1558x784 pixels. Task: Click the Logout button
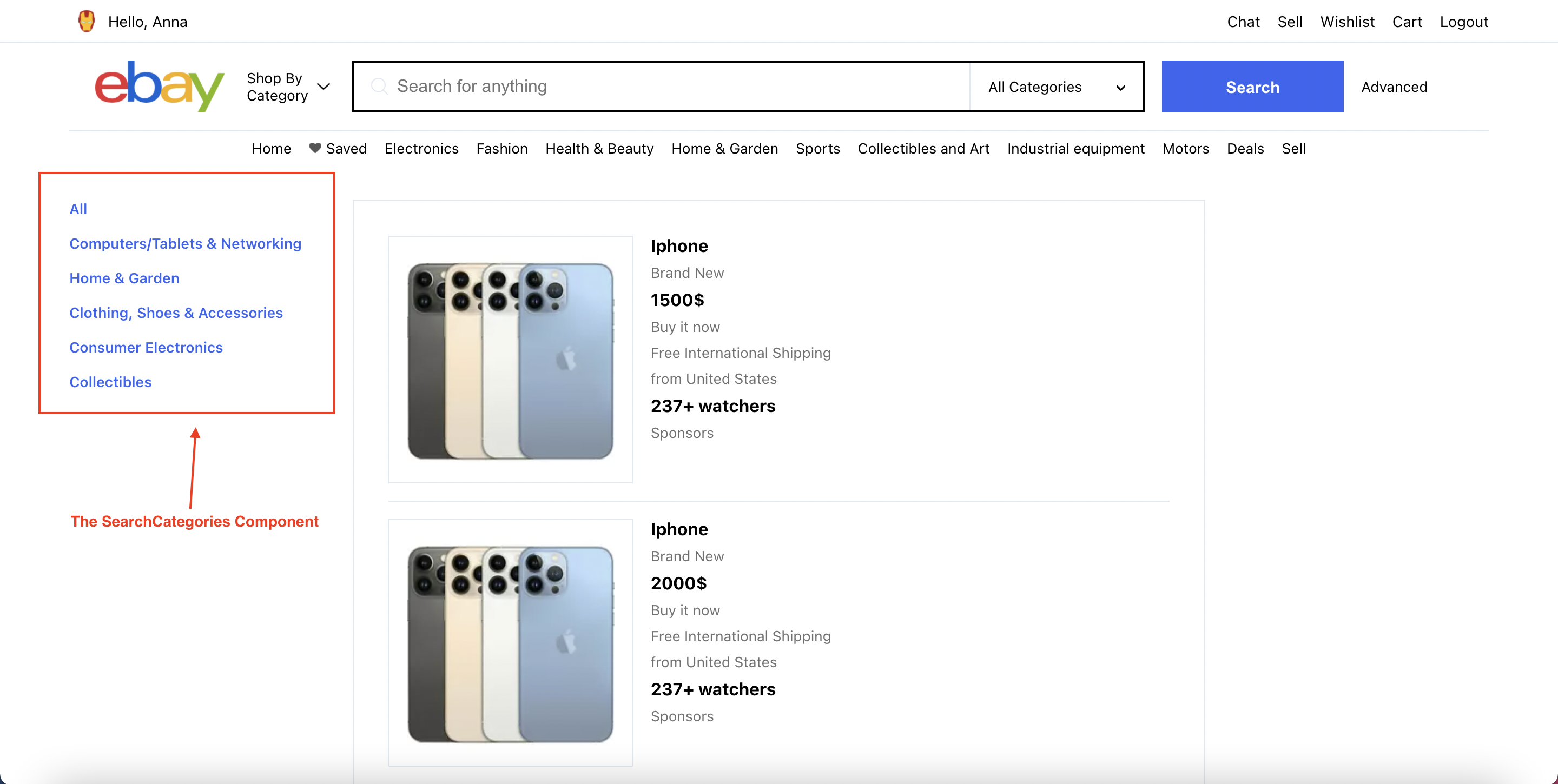[x=1461, y=20]
